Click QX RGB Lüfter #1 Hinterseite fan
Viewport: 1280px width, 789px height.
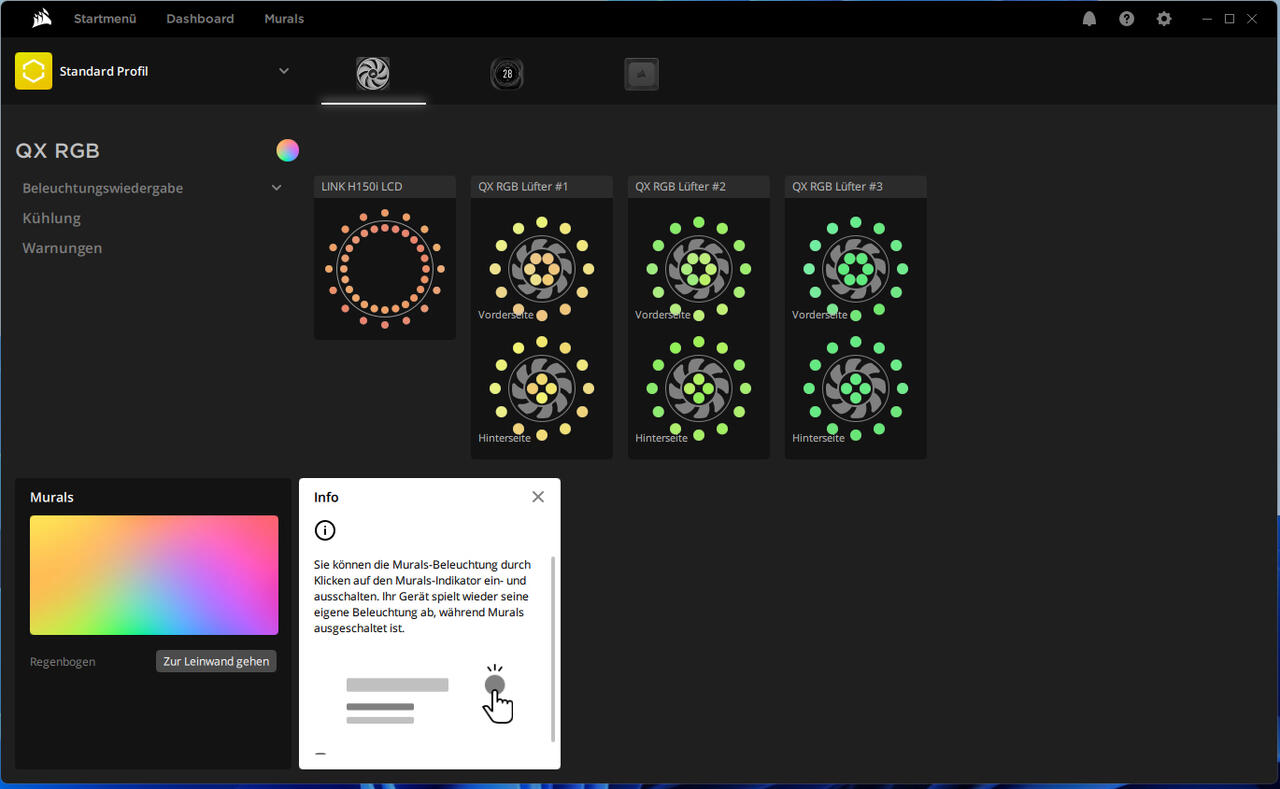pyautogui.click(x=542, y=388)
